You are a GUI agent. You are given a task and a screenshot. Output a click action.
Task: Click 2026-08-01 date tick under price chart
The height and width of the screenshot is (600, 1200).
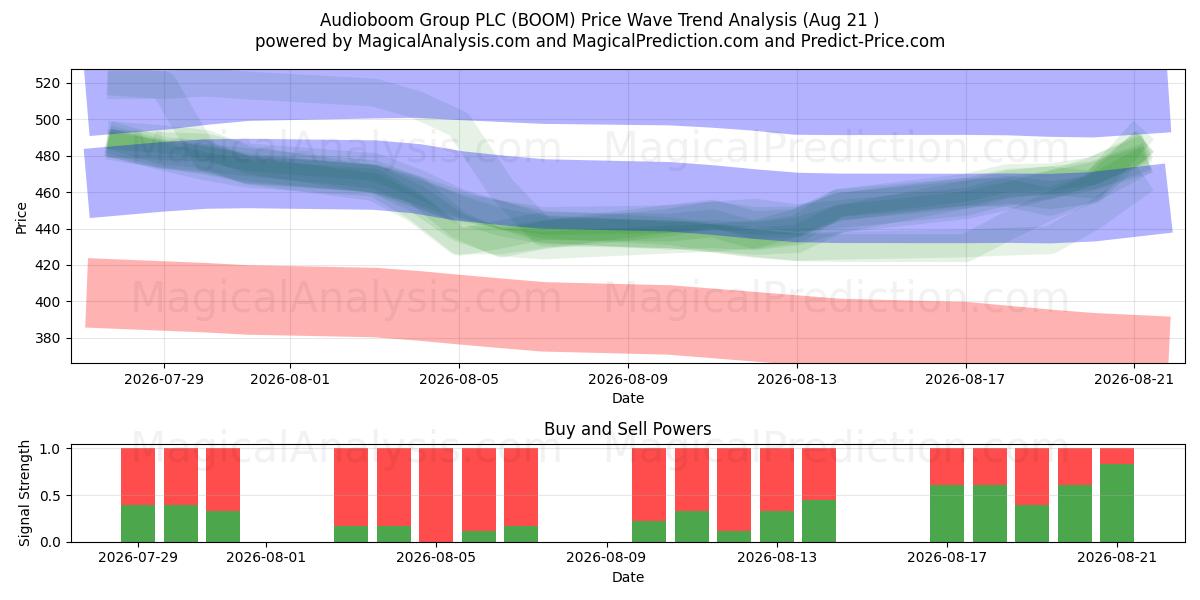tap(290, 379)
